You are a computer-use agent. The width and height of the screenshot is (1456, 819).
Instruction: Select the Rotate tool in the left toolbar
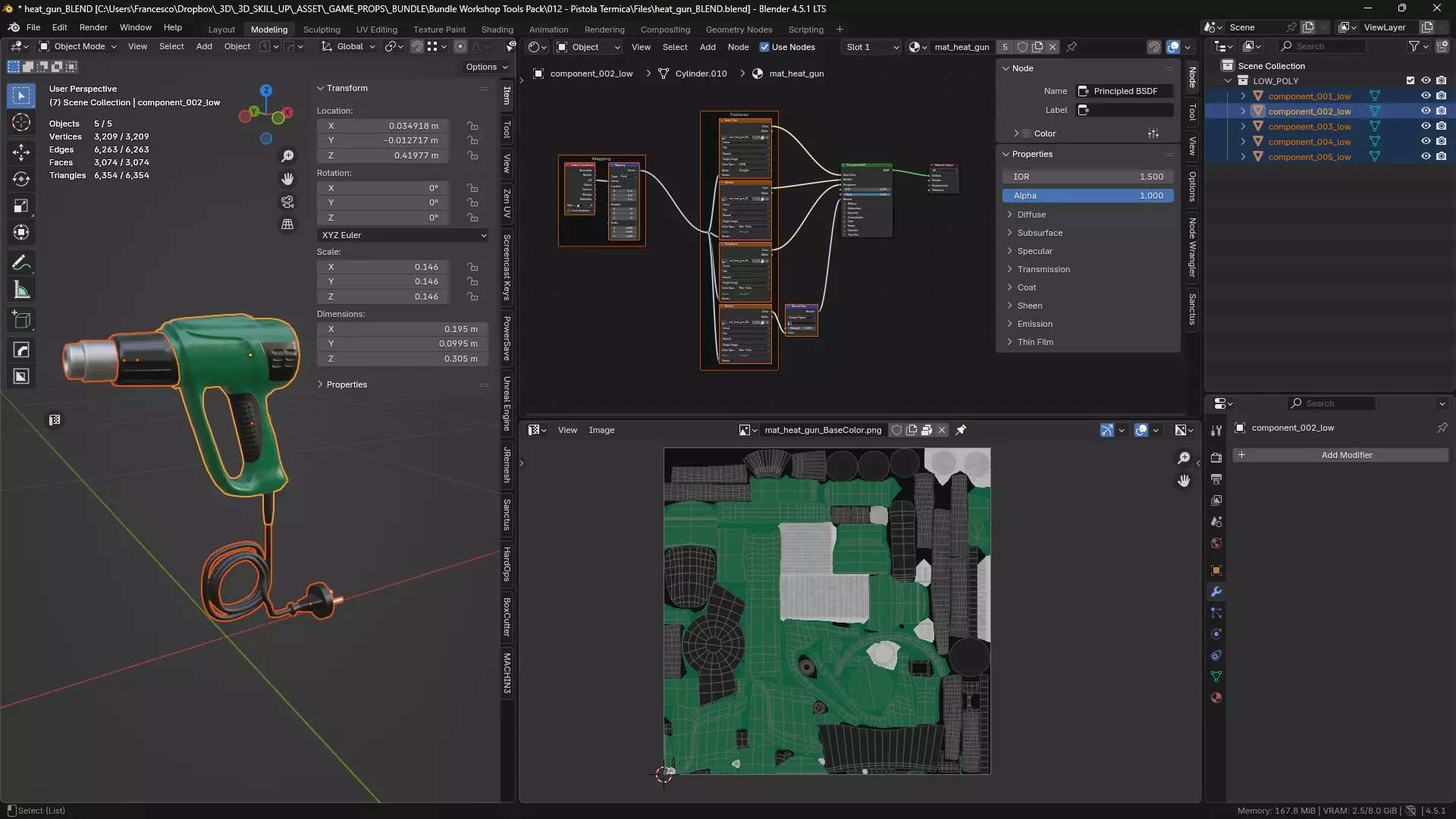tap(21, 179)
